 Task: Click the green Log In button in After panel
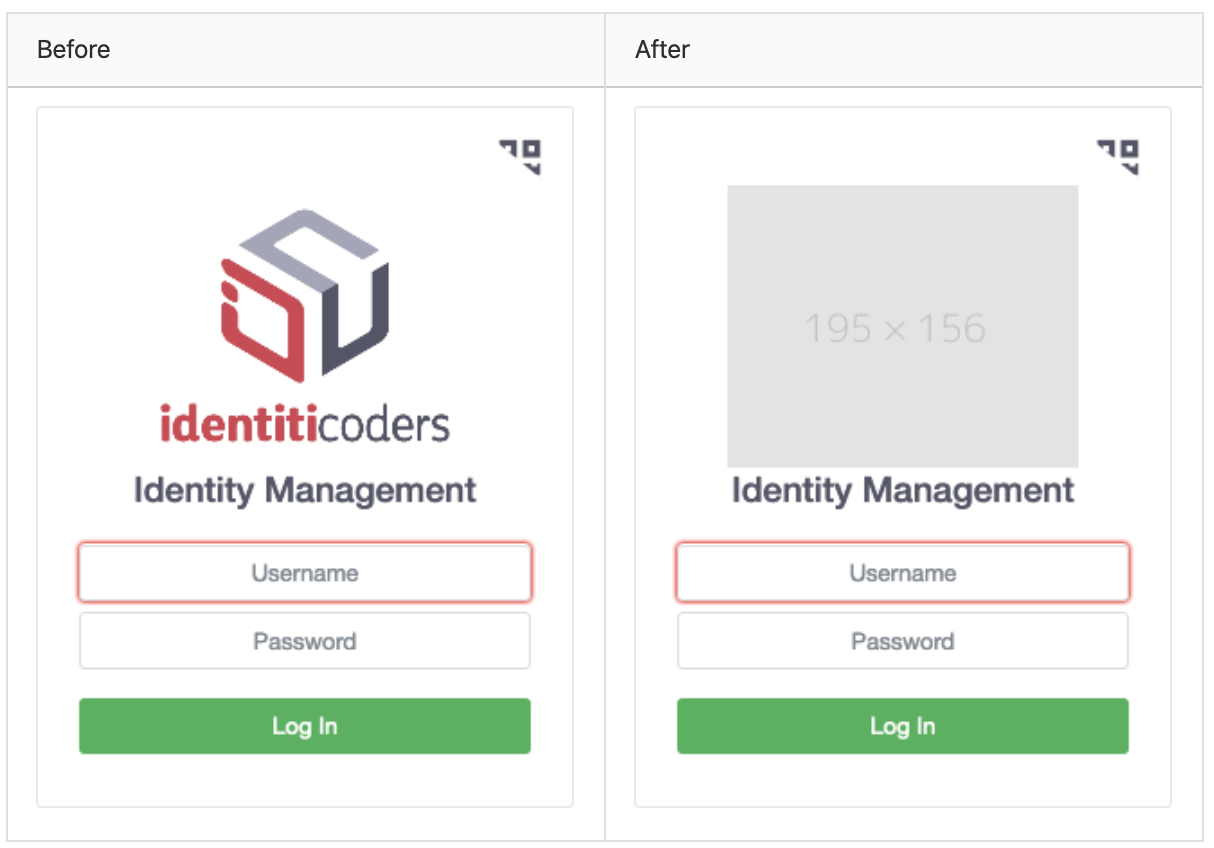(903, 726)
